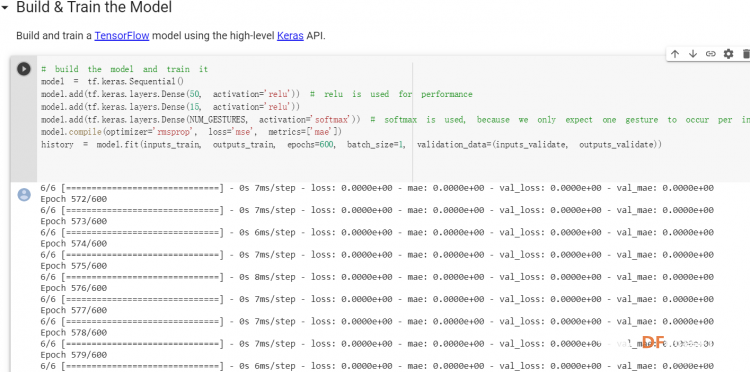750x372 pixels.
Task: Copy link to cell via chain icon
Action: tap(710, 54)
